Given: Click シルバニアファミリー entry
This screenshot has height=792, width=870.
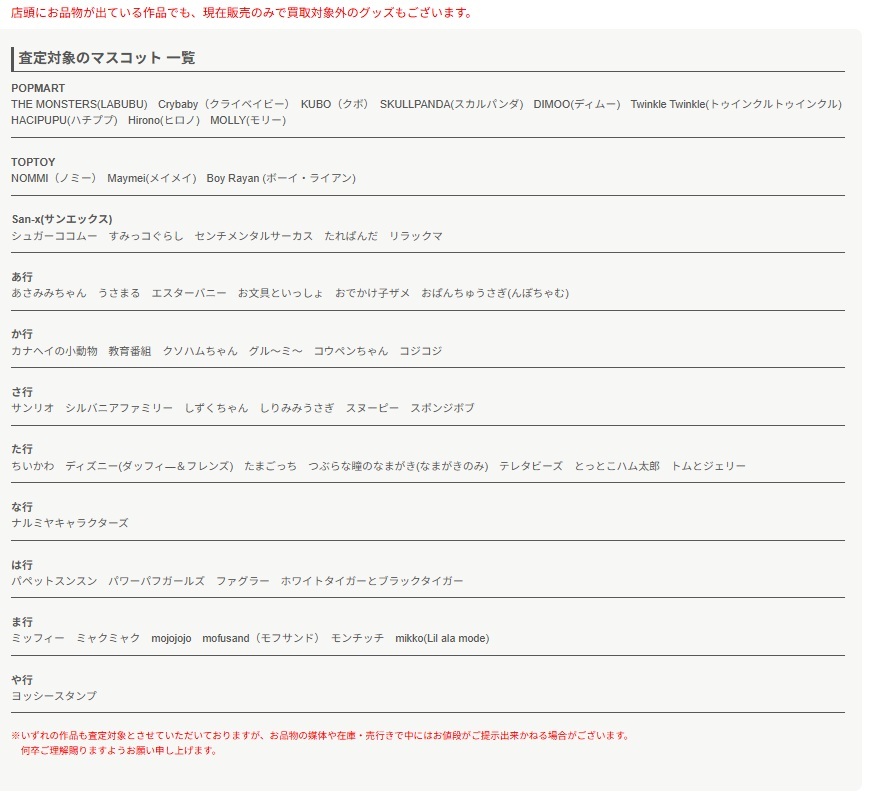Looking at the screenshot, I should tap(119, 408).
